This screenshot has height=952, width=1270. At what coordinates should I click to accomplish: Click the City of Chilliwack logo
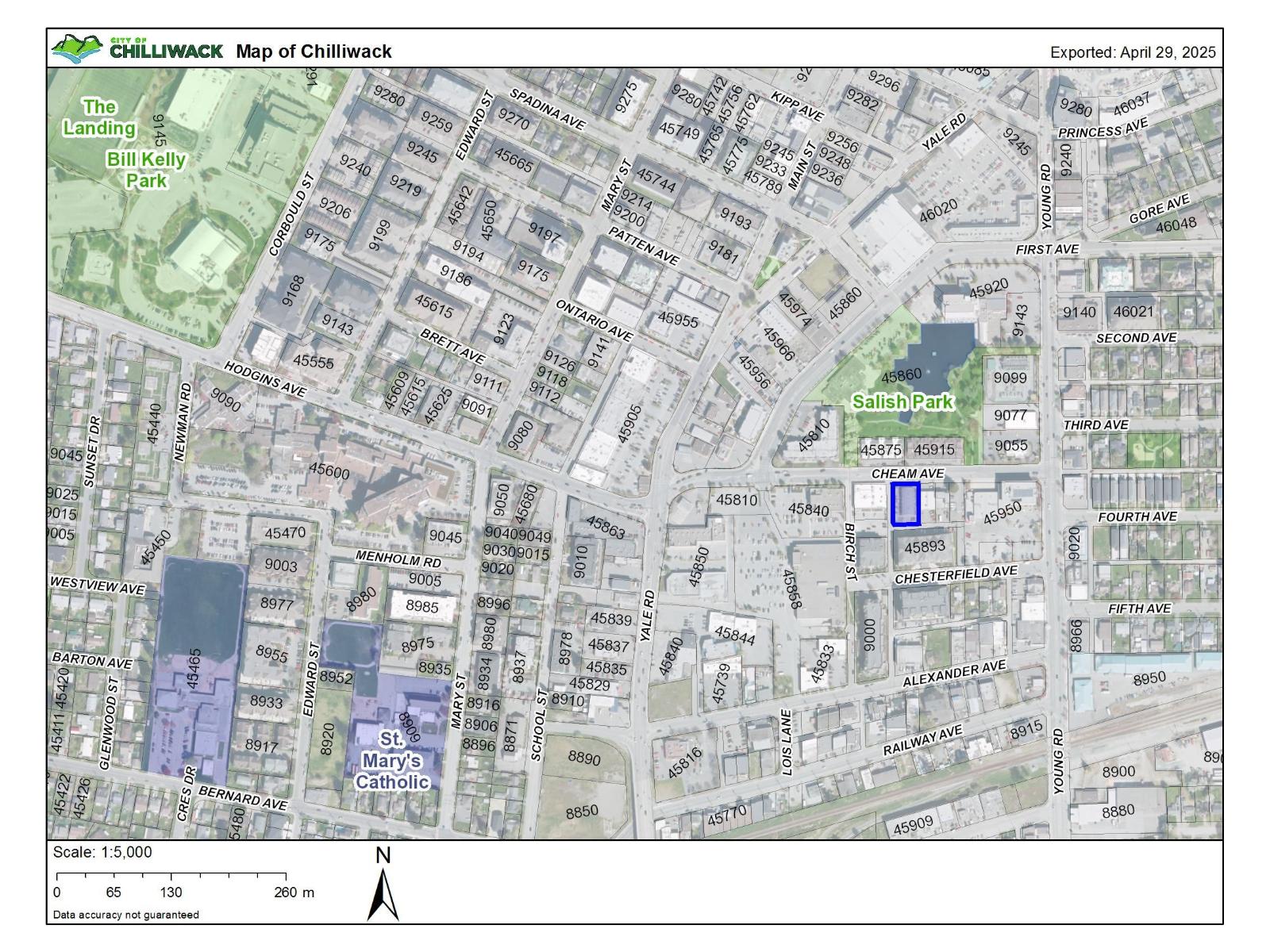coord(137,49)
